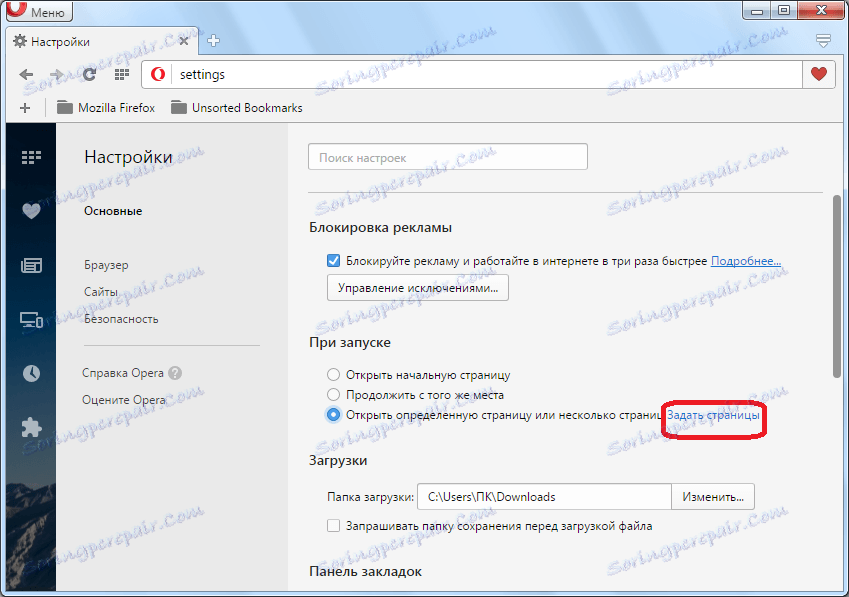The image size is (849, 597).
Task: Click the Изменить button
Action: (x=713, y=496)
